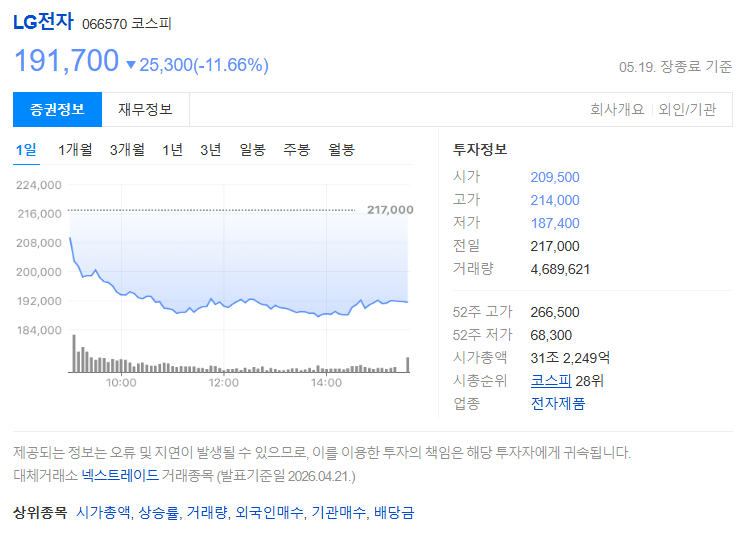Open the 넥스트레이드 link

coord(120,475)
